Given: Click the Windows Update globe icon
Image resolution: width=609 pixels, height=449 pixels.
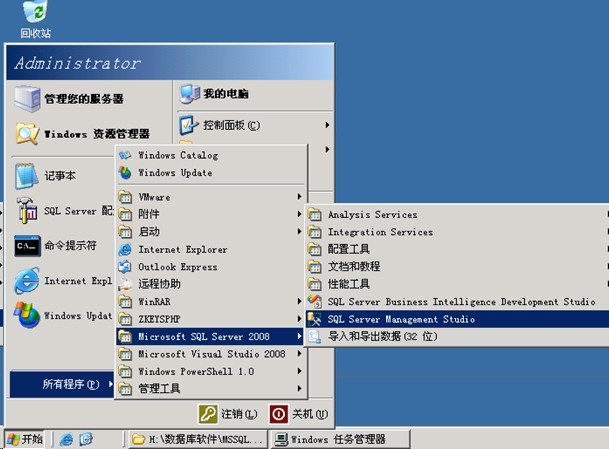Looking at the screenshot, I should click(125, 172).
